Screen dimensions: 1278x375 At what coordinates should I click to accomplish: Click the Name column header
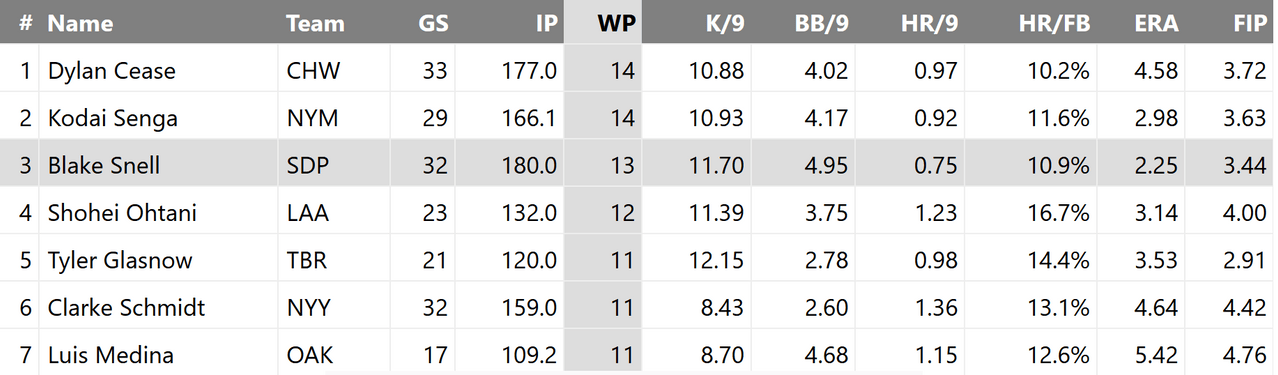click(x=81, y=23)
